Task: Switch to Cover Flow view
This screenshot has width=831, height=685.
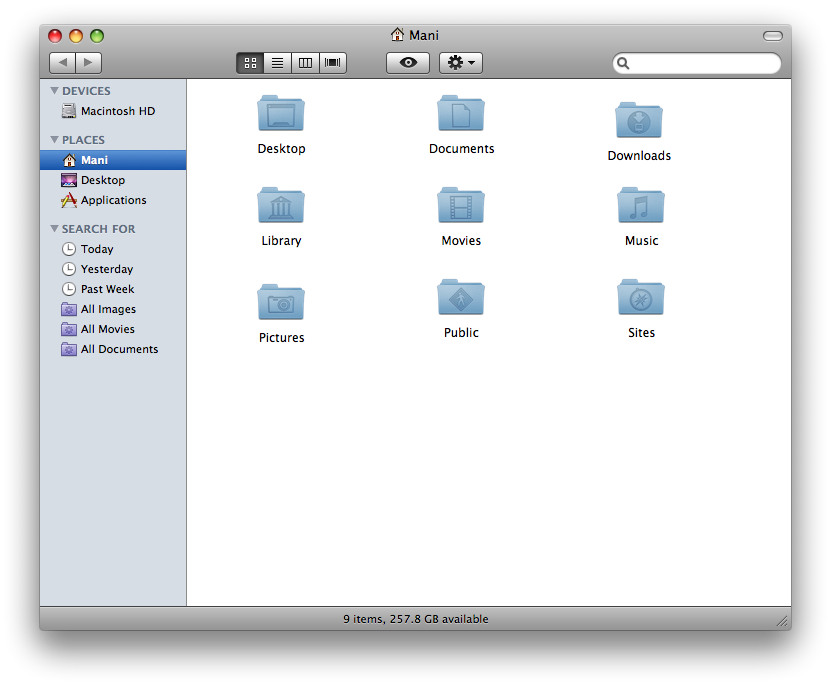Action: (x=333, y=63)
